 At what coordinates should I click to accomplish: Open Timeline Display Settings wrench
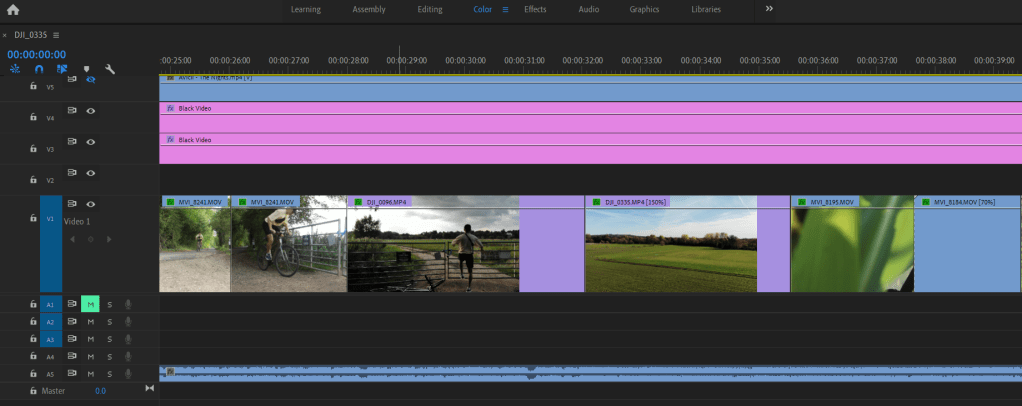(x=110, y=69)
